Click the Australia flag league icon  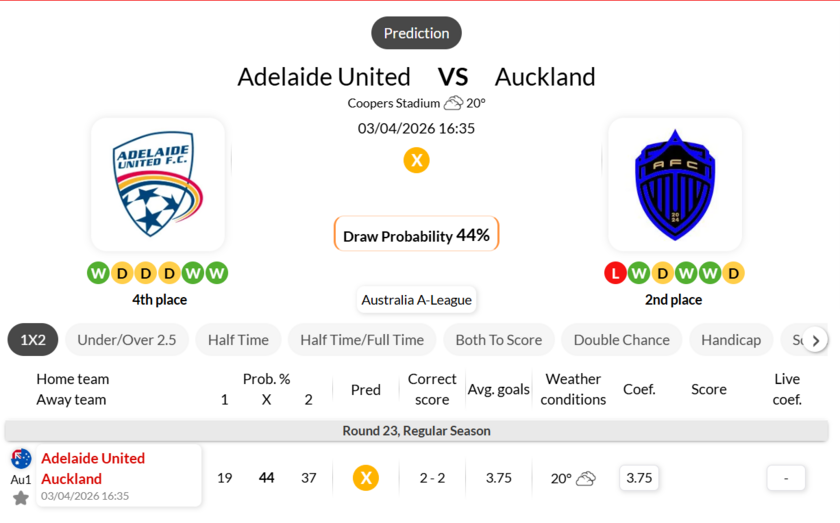[x=21, y=459]
